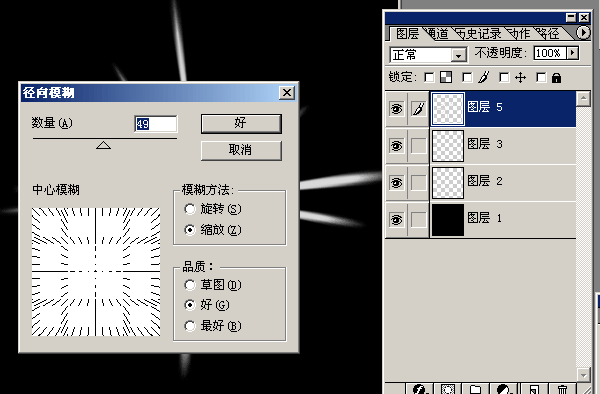Enable the lock position checkbox
The width and height of the screenshot is (600, 394).
(504, 78)
